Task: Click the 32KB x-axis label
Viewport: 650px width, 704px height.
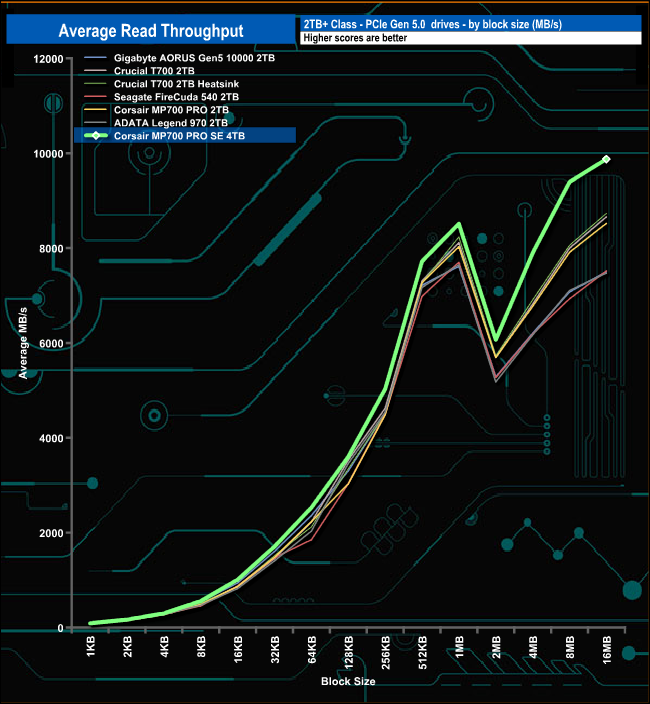Action: point(275,649)
